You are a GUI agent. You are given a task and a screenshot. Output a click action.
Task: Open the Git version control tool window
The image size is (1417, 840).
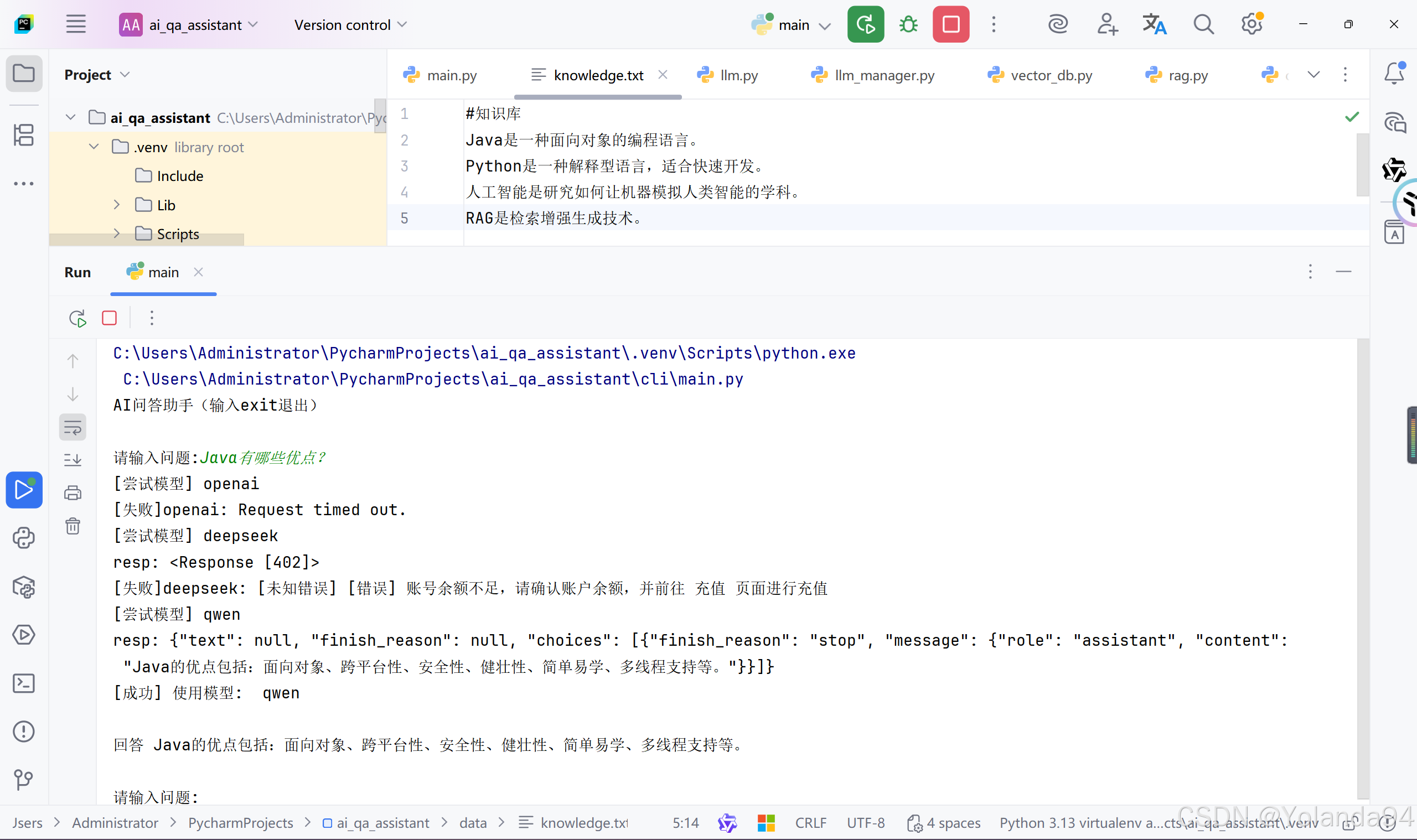pos(24,780)
